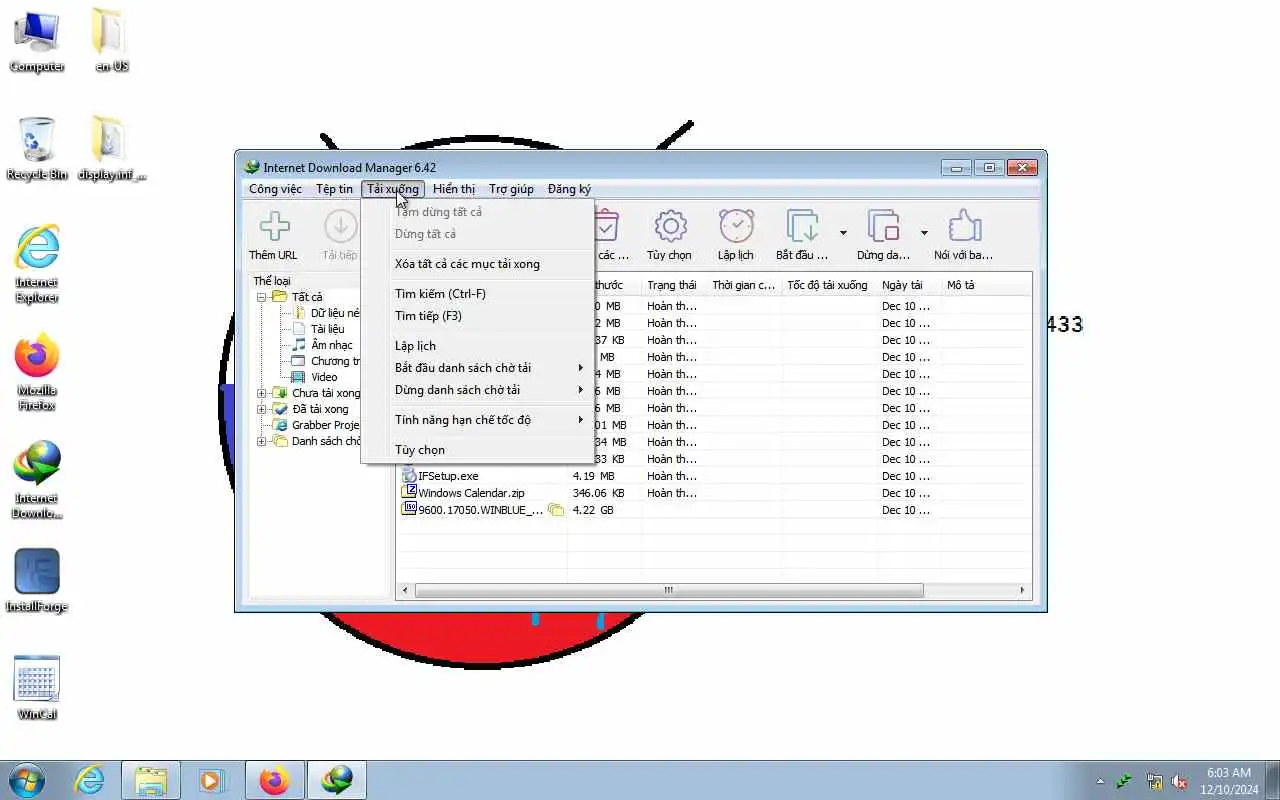The width and height of the screenshot is (1280, 800).
Task: Click the 346.06 KB size cell
Action: click(x=598, y=493)
